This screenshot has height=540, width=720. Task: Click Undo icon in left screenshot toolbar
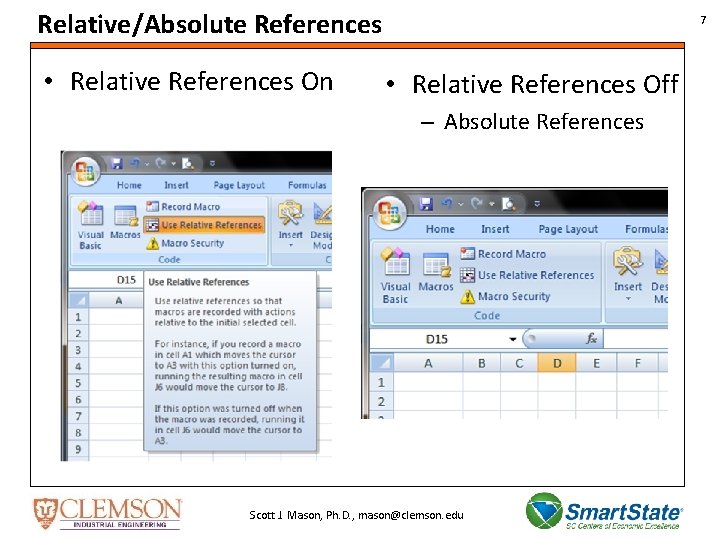click(x=135, y=163)
